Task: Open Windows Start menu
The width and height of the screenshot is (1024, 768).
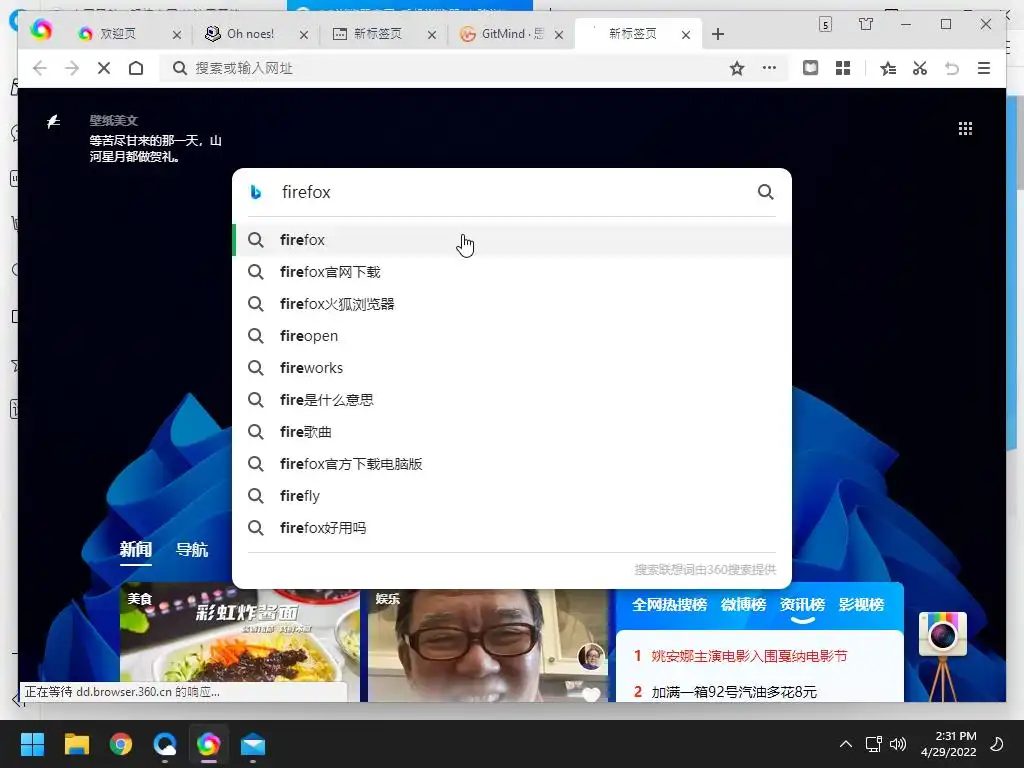Action: [x=32, y=744]
